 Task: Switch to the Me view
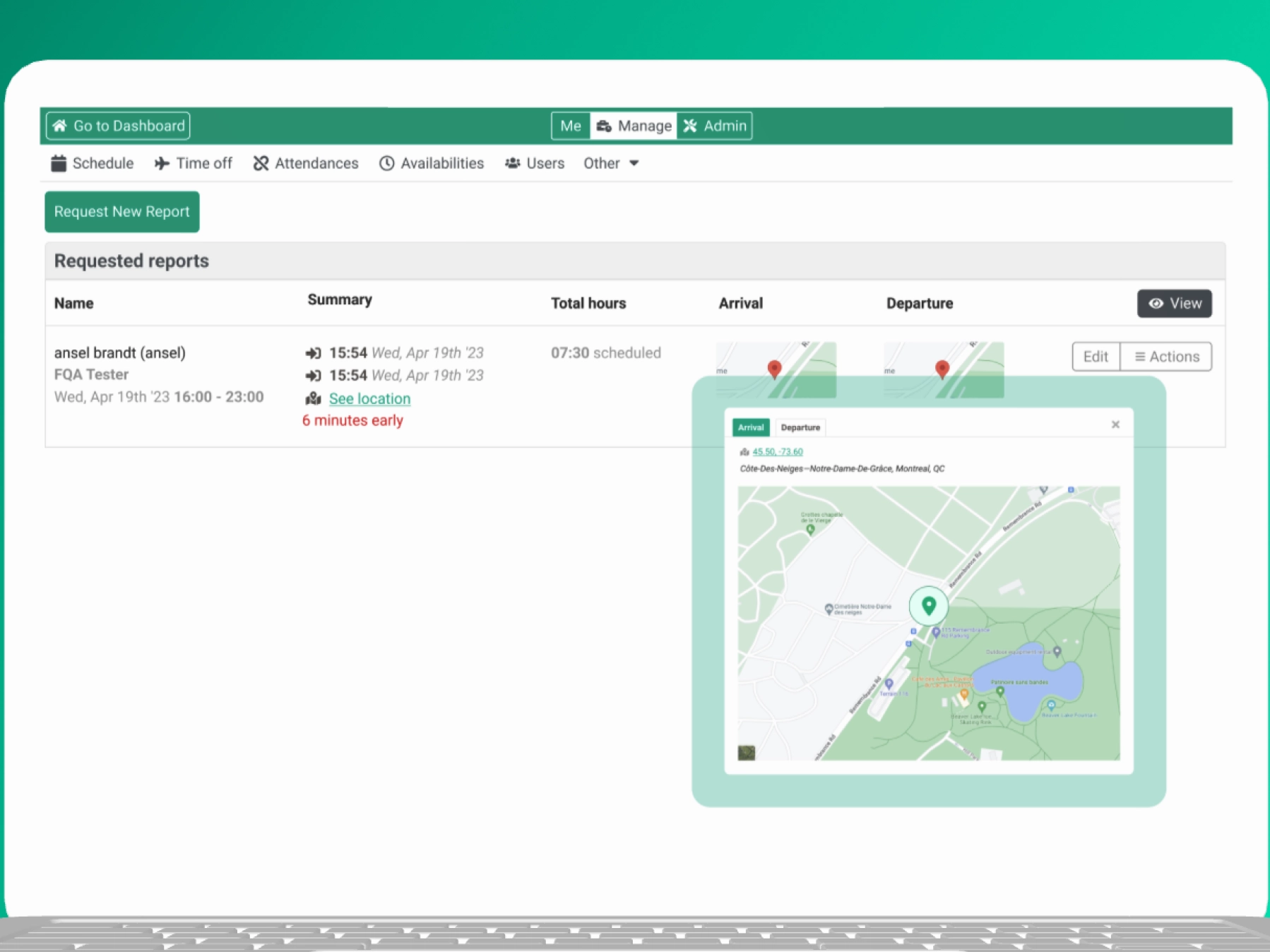570,126
